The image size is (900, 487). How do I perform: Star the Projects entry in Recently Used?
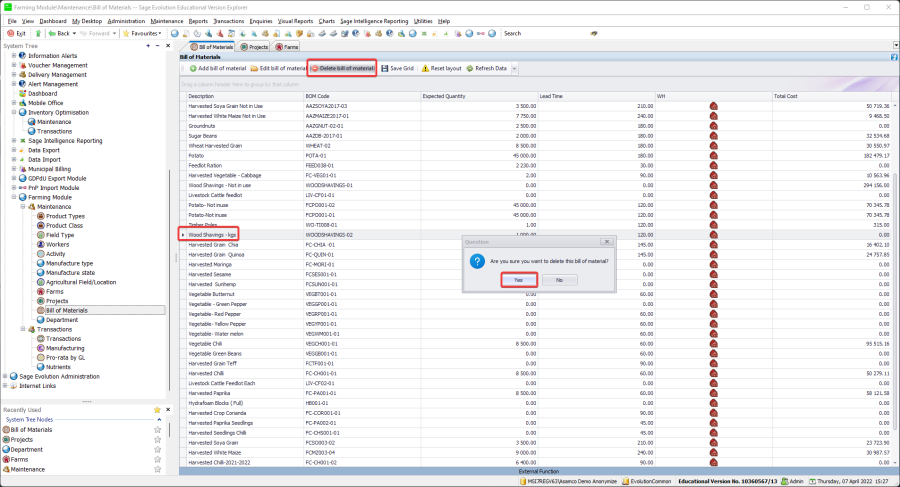point(157,439)
